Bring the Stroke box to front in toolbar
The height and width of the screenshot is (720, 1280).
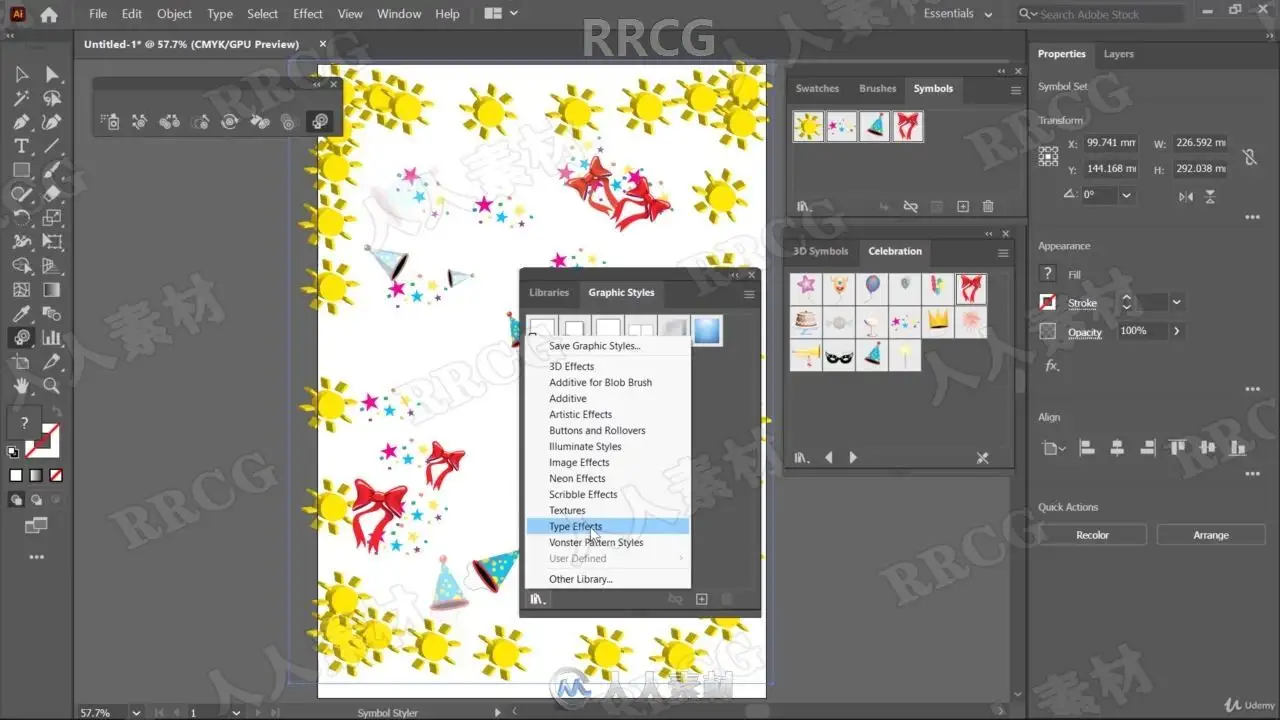click(x=44, y=441)
